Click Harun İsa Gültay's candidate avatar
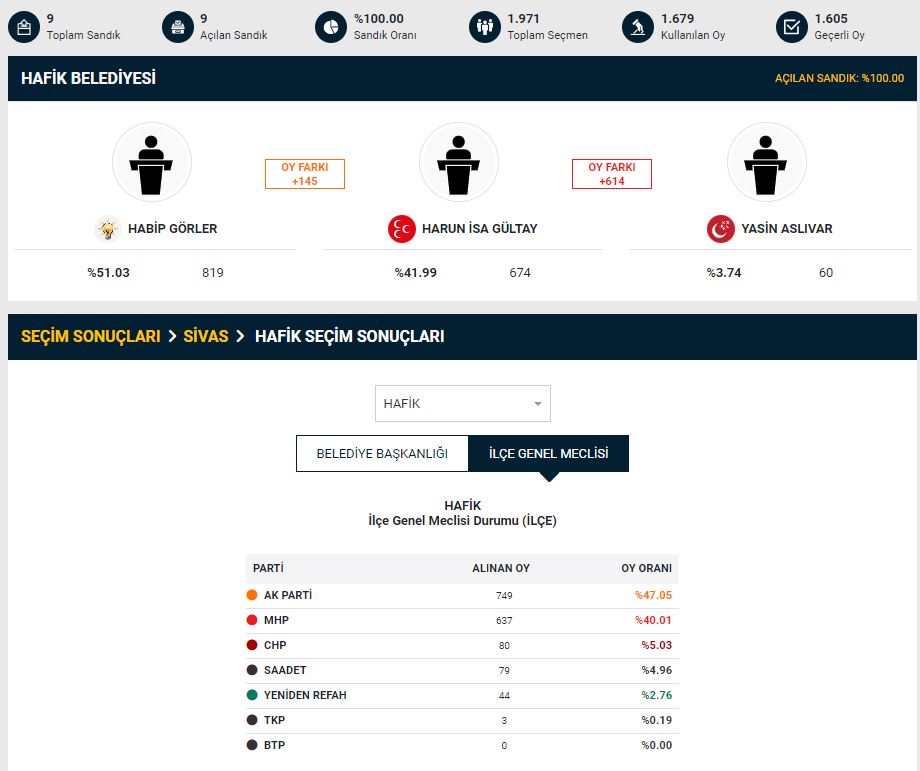The height and width of the screenshot is (771, 920). click(459, 163)
